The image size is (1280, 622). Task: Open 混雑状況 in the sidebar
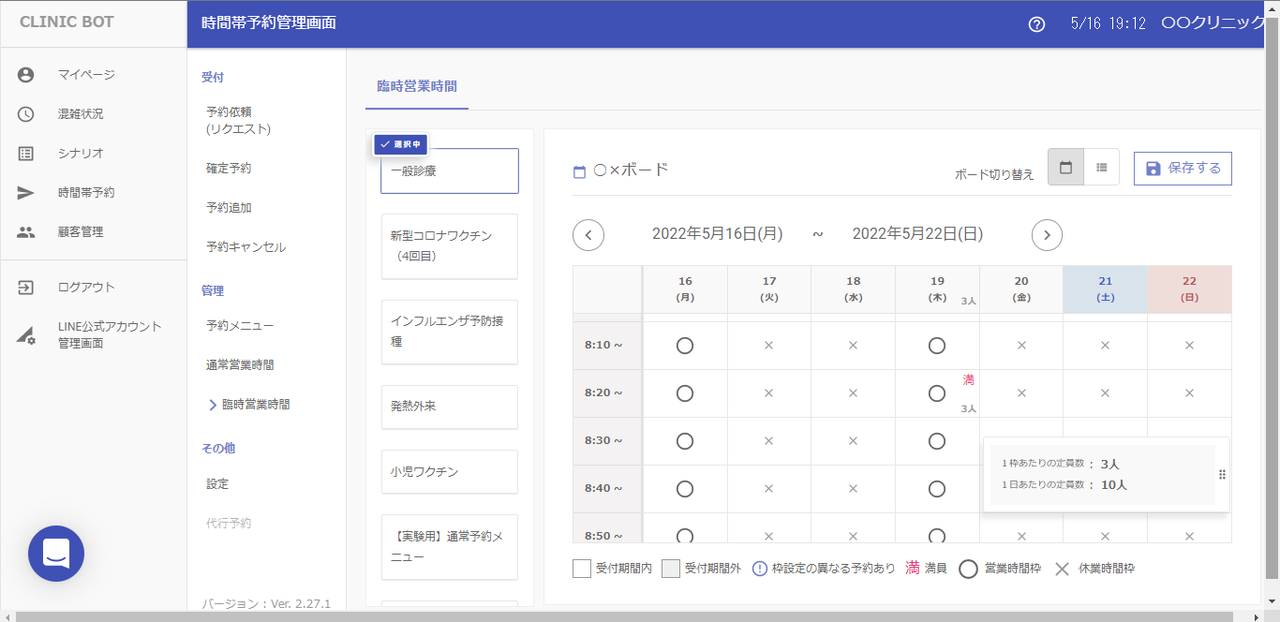coord(80,114)
